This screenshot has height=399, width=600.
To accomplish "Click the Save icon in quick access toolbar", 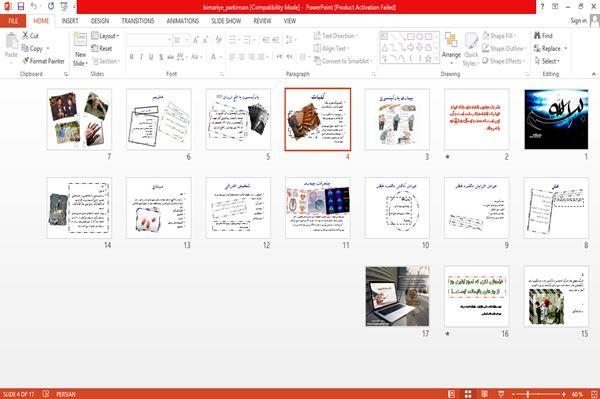I will (21, 6).
